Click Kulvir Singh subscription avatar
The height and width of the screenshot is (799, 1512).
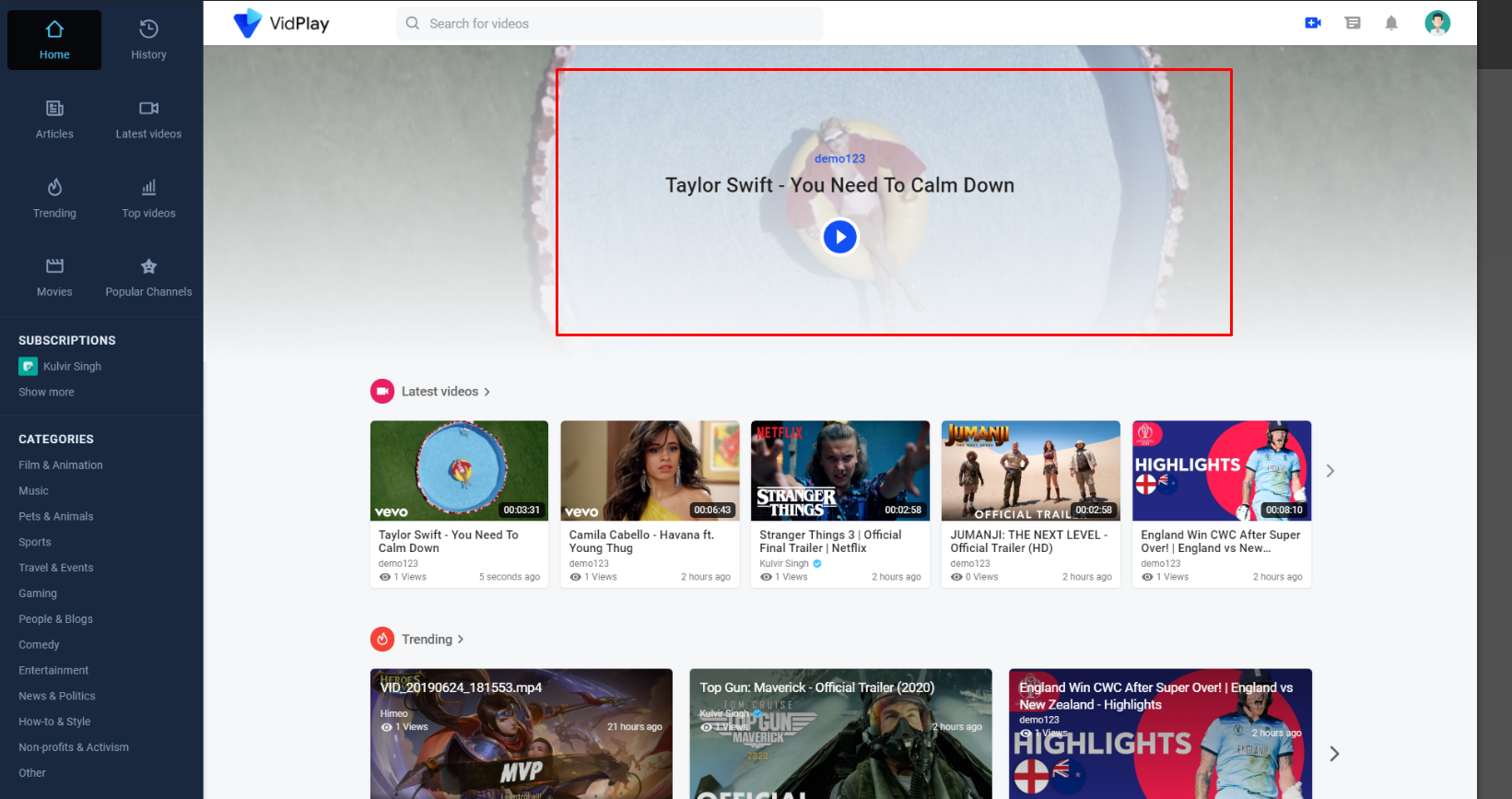coord(28,366)
